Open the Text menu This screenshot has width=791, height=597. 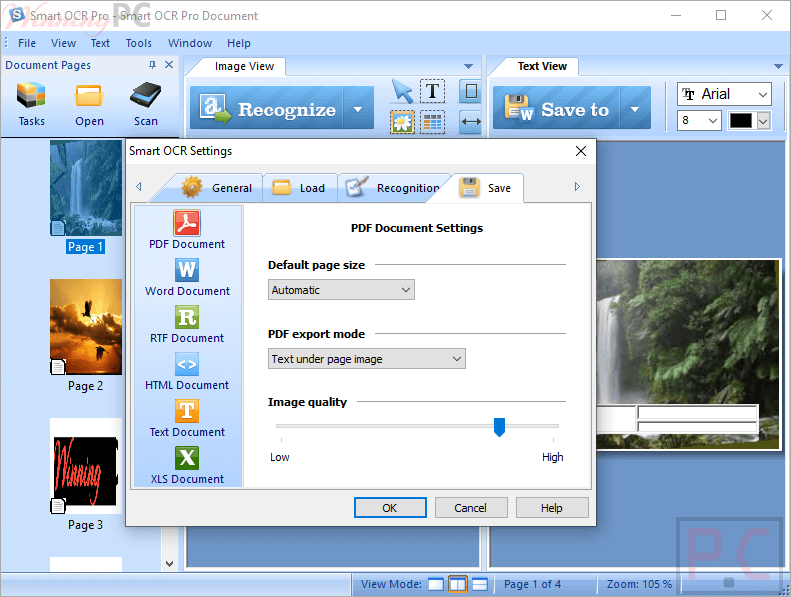click(100, 43)
